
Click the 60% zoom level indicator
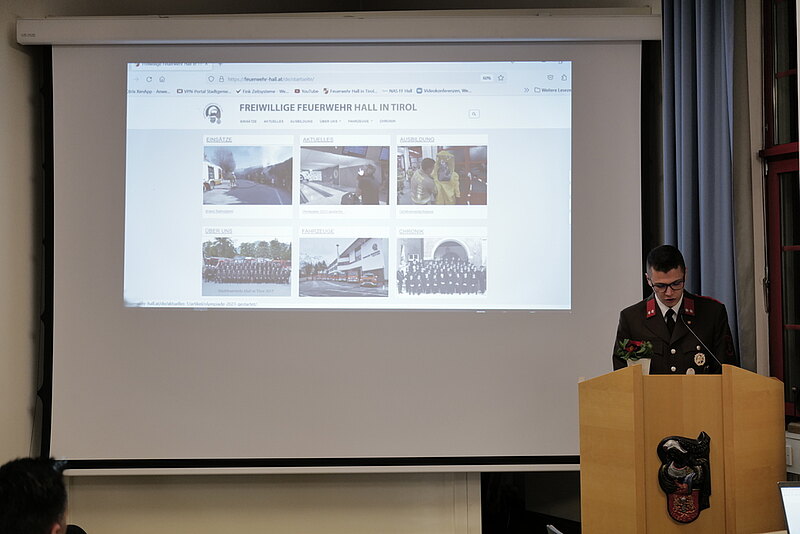487,78
